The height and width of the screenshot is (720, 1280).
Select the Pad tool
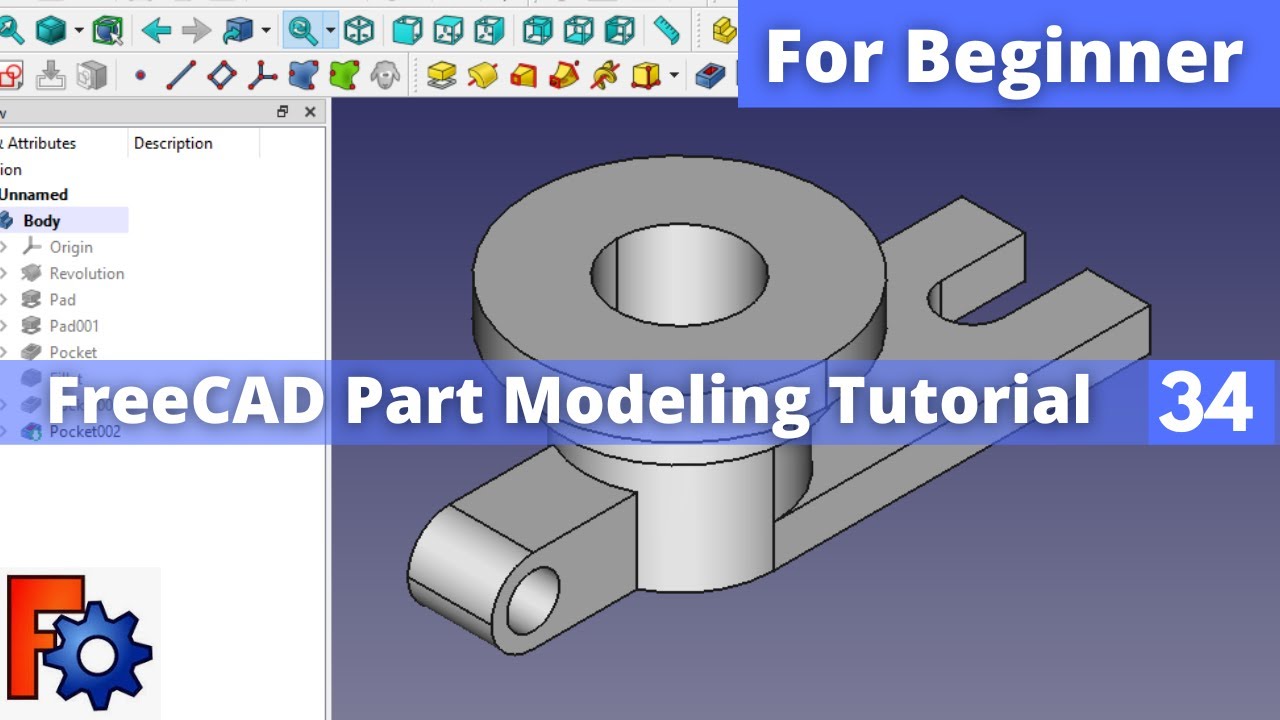[x=441, y=74]
